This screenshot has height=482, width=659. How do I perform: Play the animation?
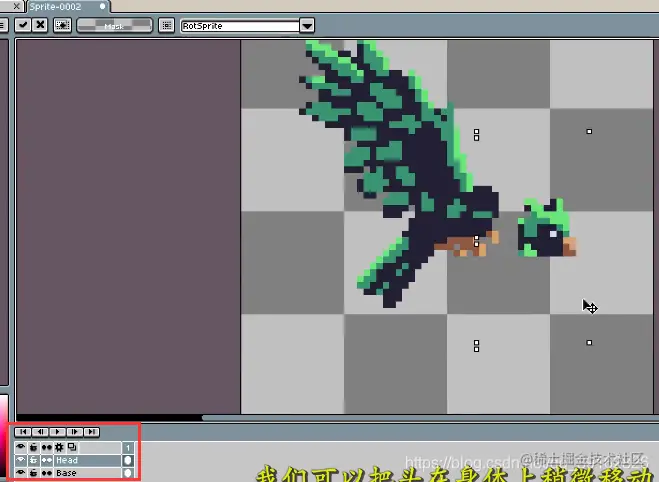(x=57, y=432)
